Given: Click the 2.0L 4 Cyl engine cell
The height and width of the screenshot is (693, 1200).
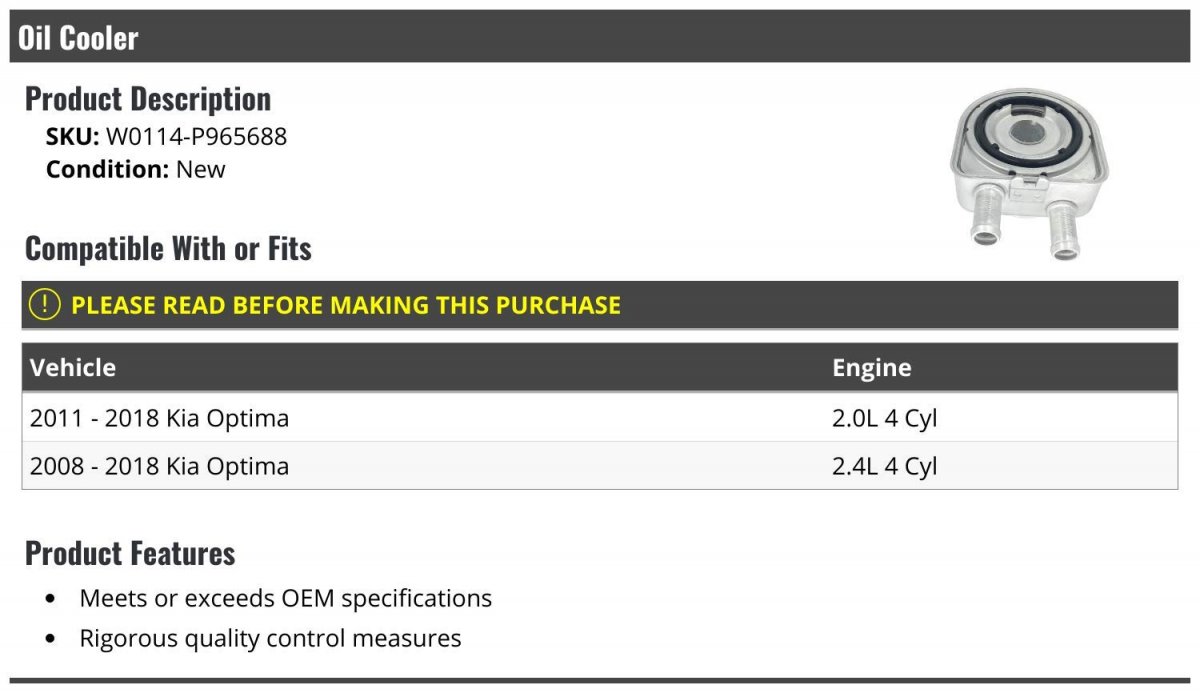Looking at the screenshot, I should click(884, 418).
